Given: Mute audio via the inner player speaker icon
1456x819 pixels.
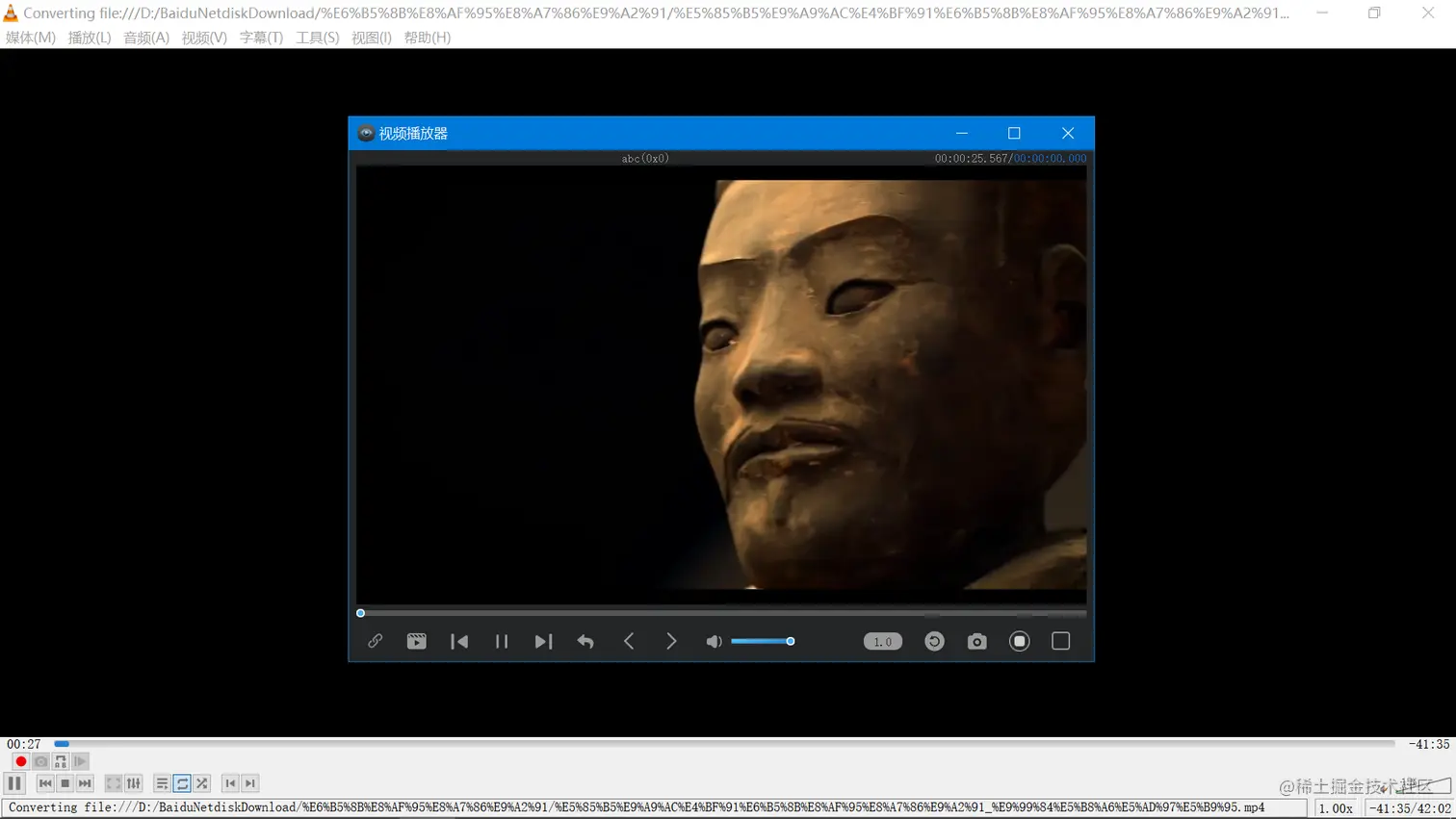Looking at the screenshot, I should coord(714,641).
